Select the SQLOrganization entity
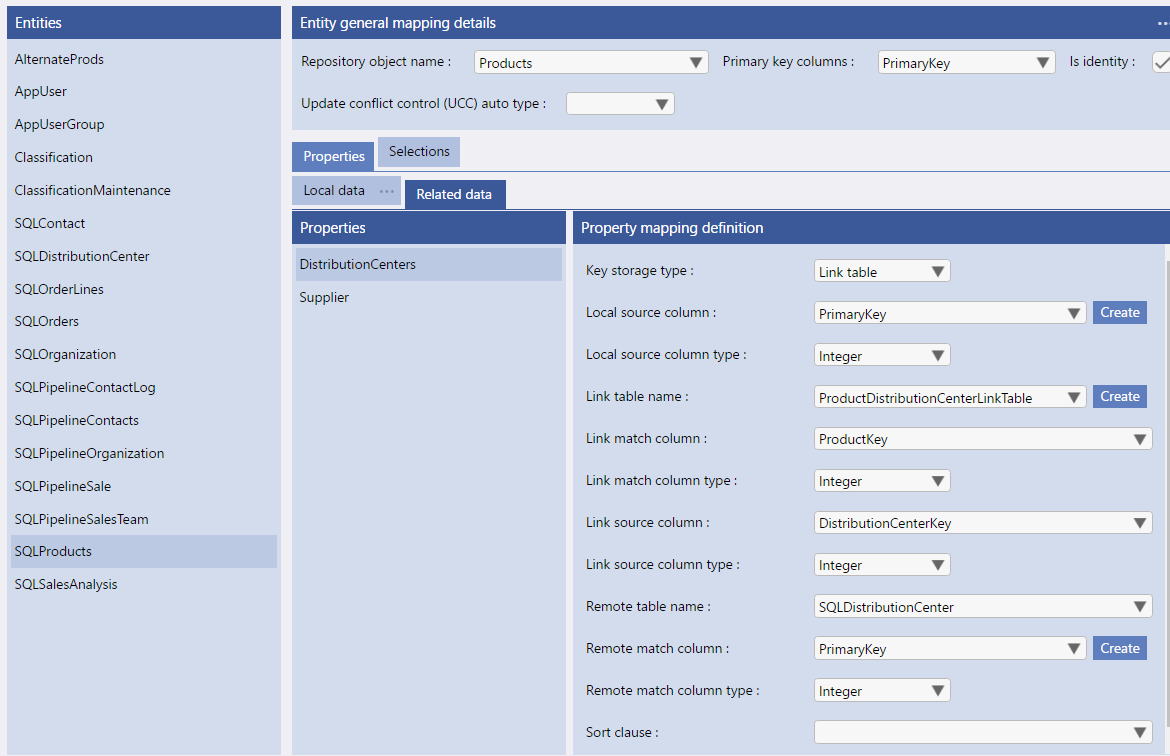Viewport: 1170px width, 756px height. coord(143,354)
